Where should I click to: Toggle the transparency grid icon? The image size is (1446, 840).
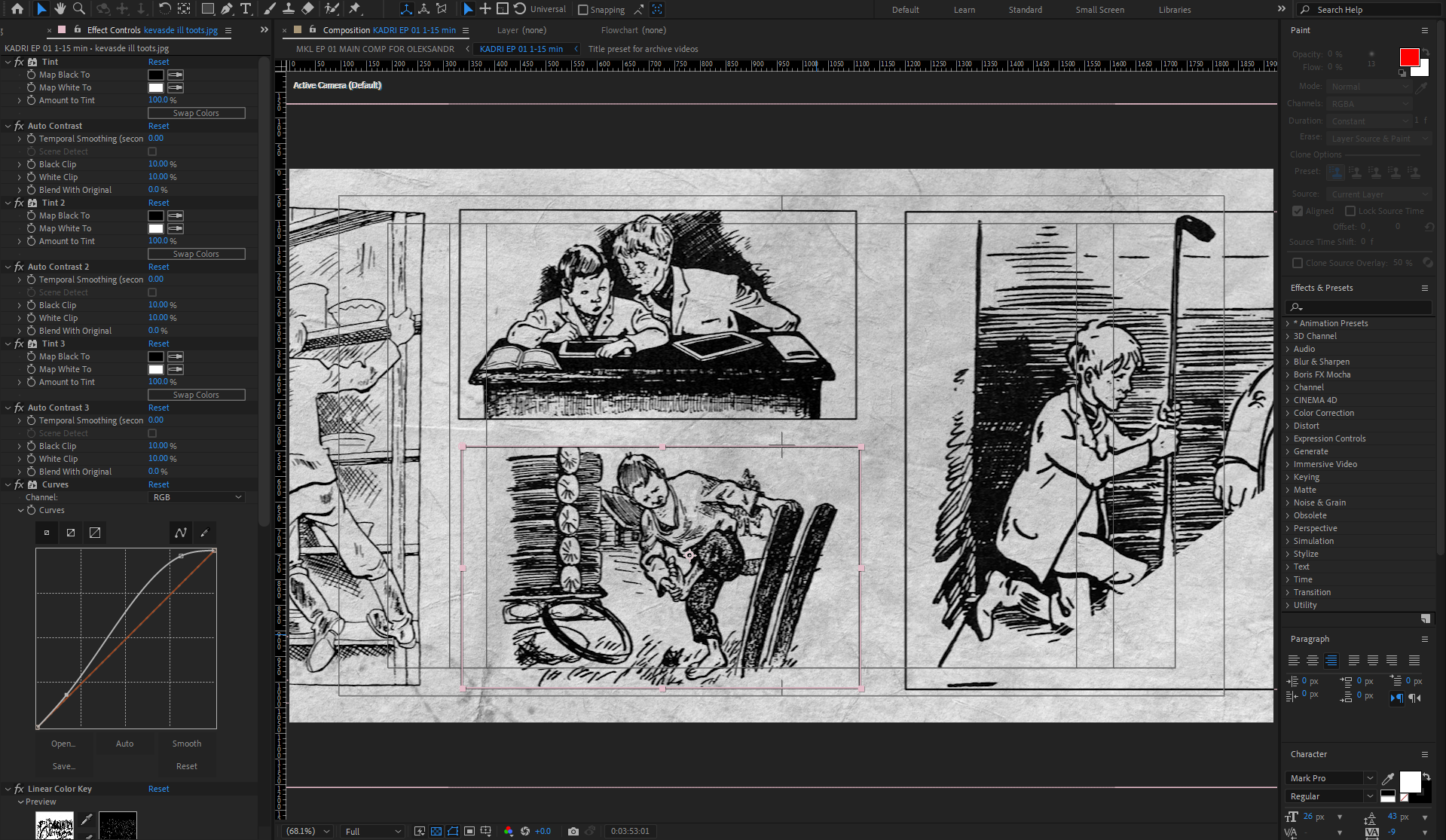pos(436,831)
